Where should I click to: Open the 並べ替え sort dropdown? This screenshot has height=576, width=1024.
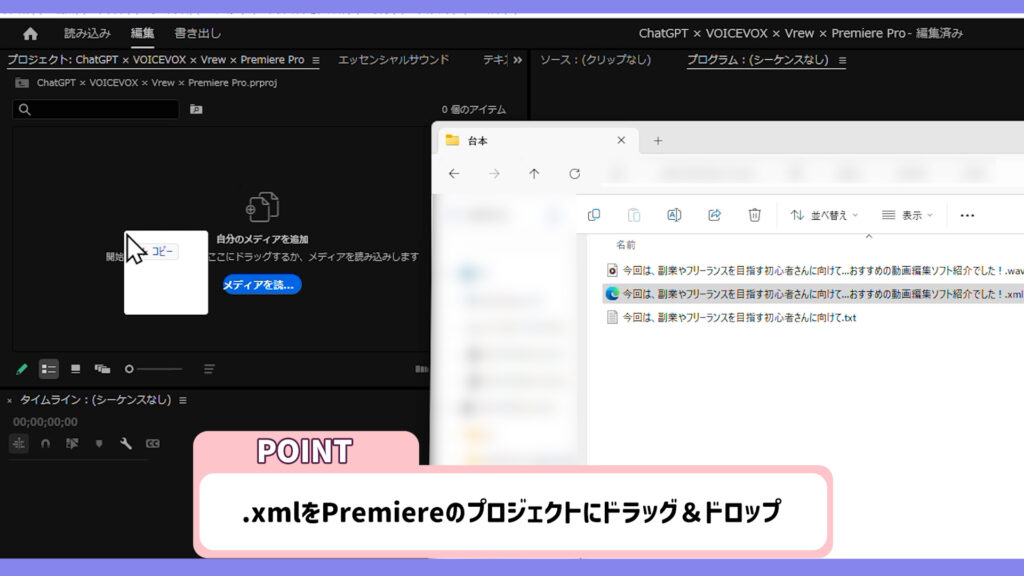[824, 215]
